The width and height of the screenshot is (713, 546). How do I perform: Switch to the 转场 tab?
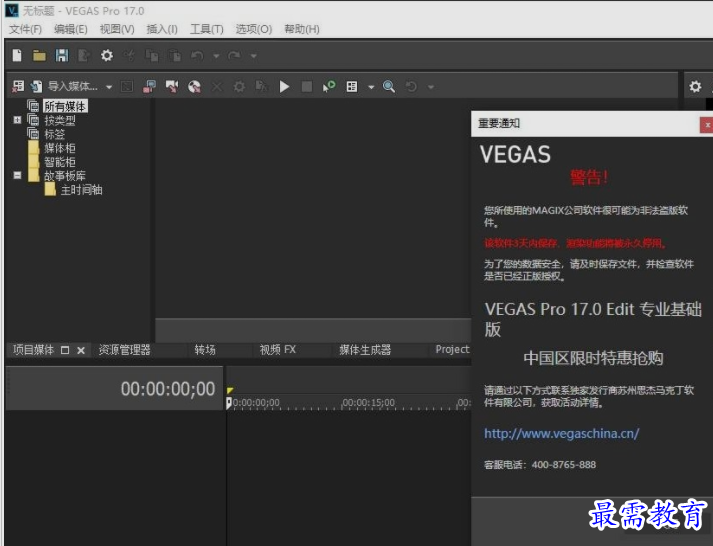click(205, 350)
